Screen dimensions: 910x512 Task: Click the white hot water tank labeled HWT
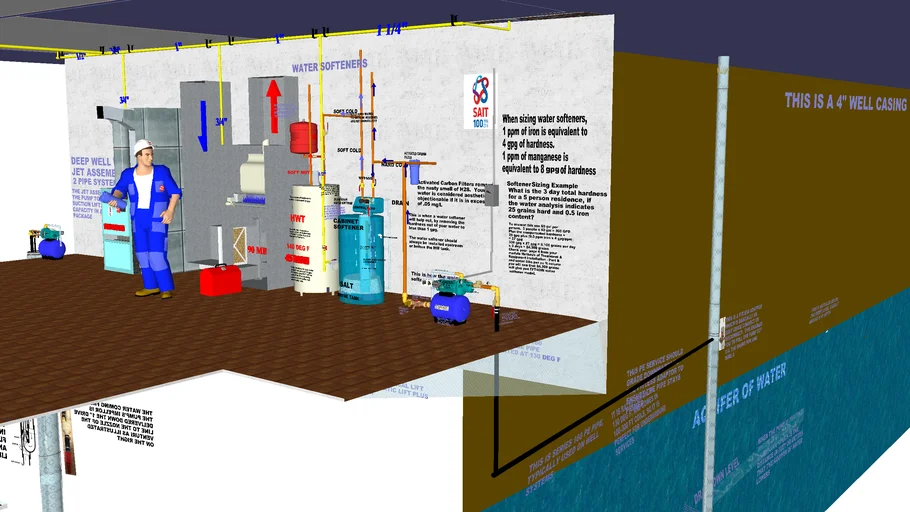coord(315,238)
